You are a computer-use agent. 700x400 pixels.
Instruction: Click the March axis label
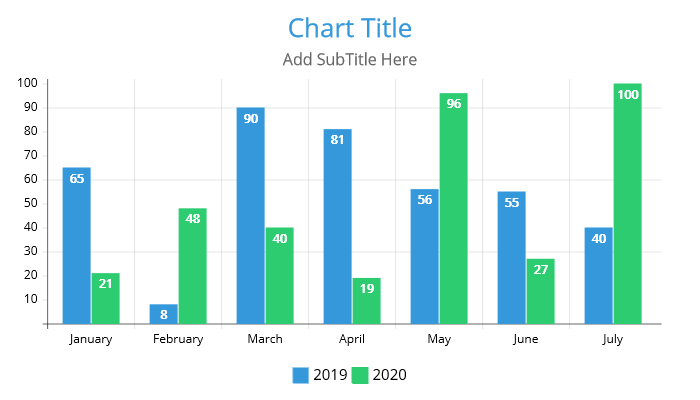(x=265, y=339)
